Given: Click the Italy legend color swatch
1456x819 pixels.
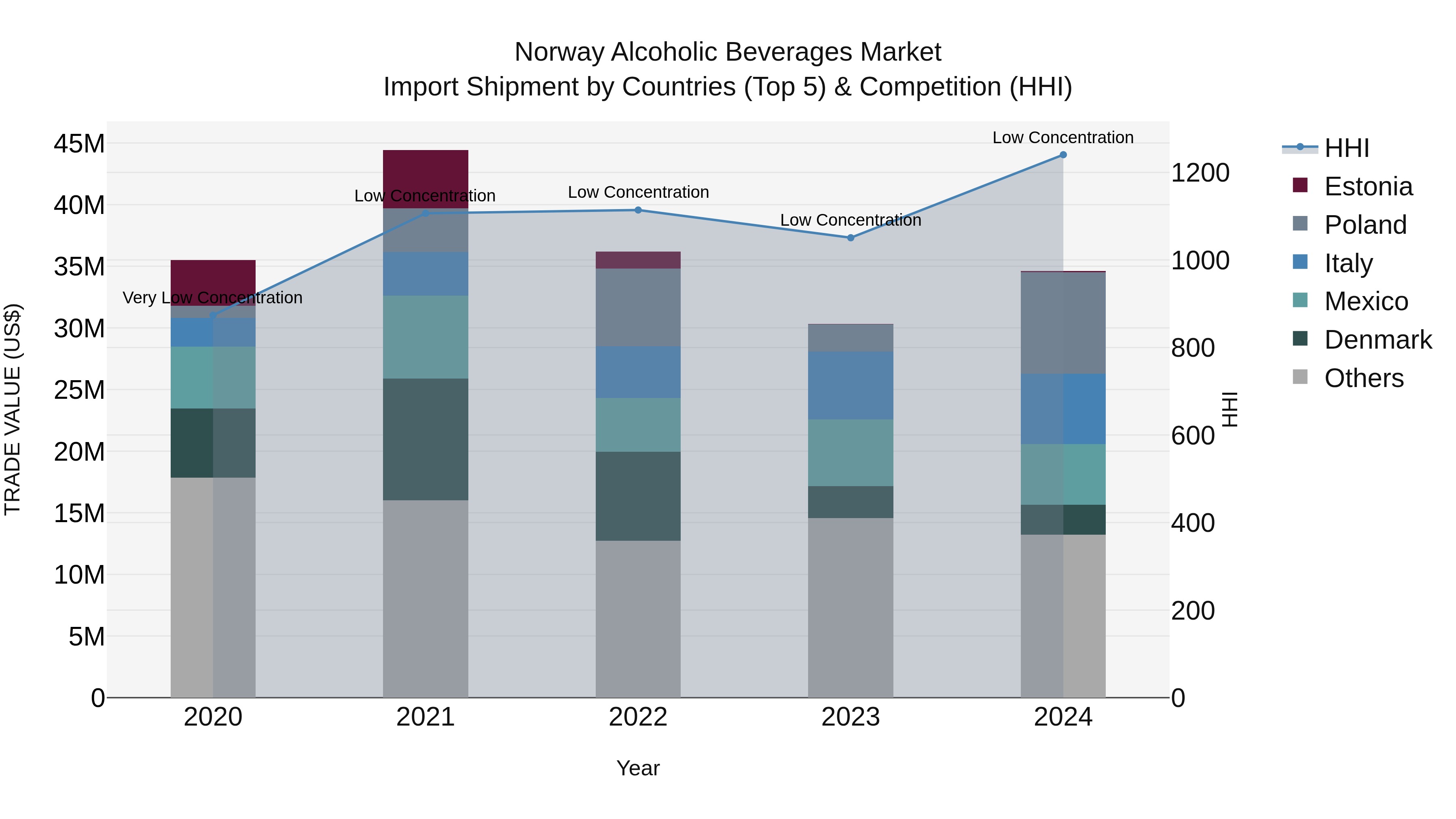Looking at the screenshot, I should click(1300, 262).
